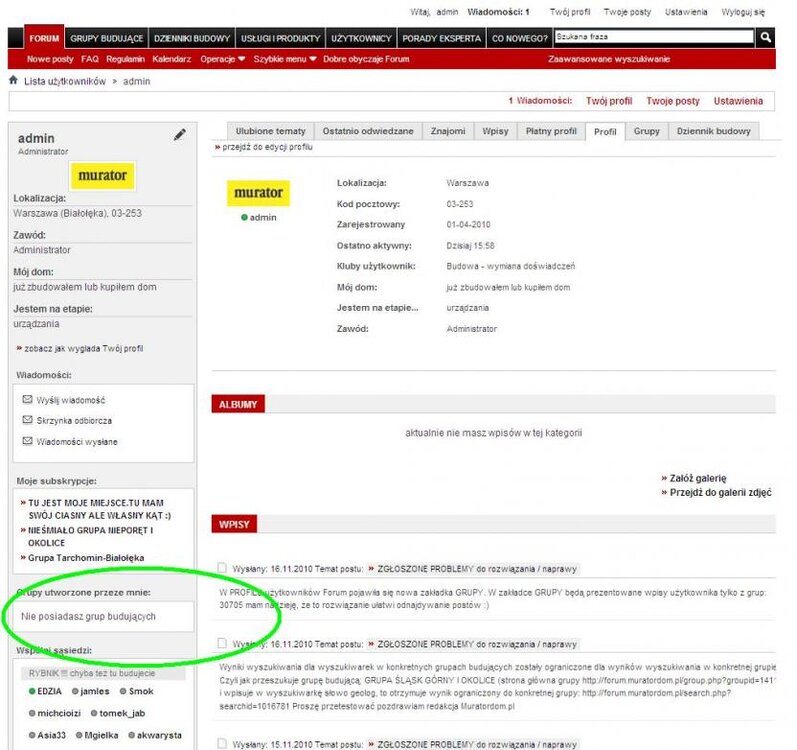The image size is (797, 750).
Task: Click envelope icon for Wiadomości wysłane
Action: [x=28, y=441]
